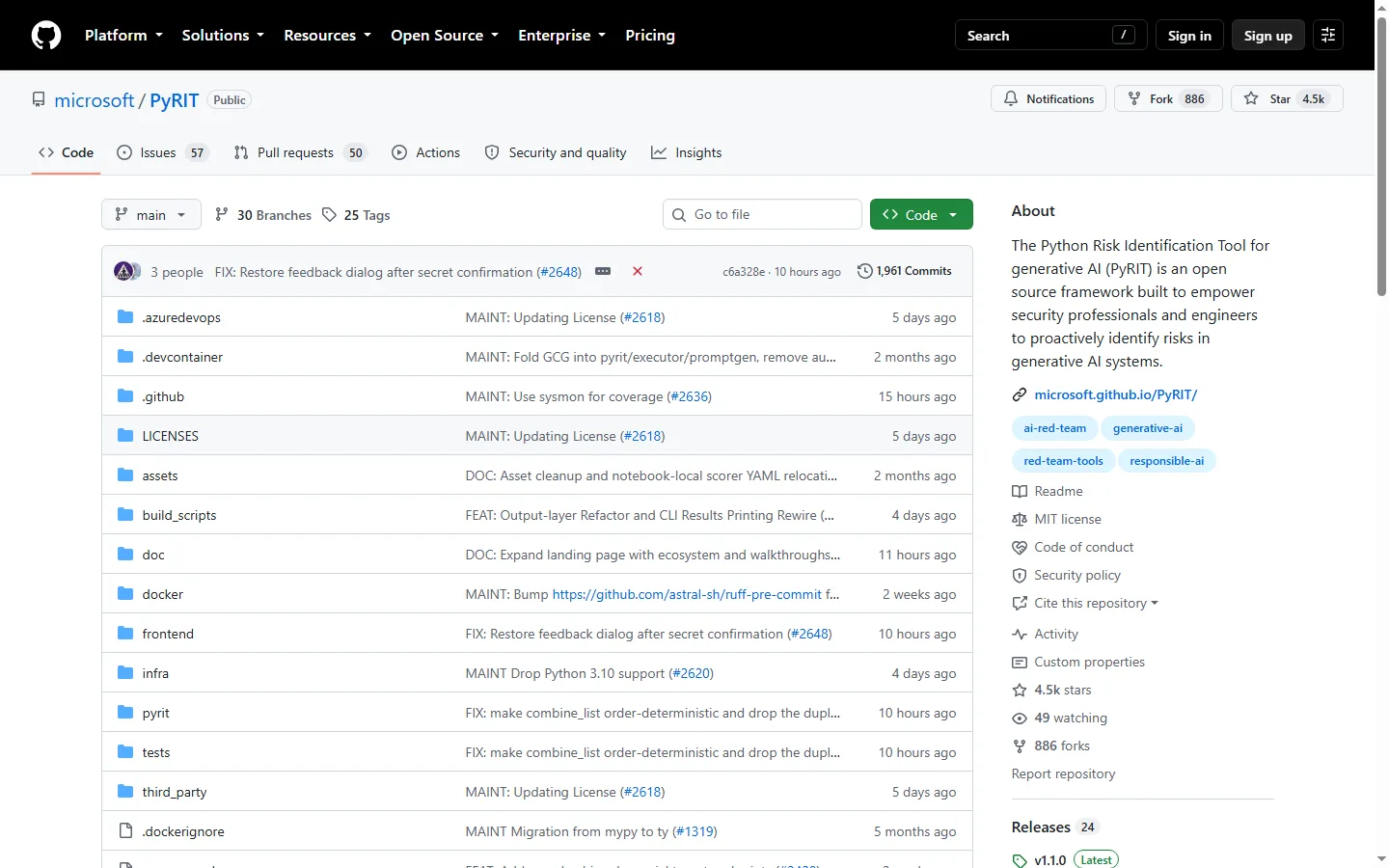Image resolution: width=1389 pixels, height=868 pixels.
Task: Click the tag icon beside v1.1.0 release
Action: pos(1020,860)
